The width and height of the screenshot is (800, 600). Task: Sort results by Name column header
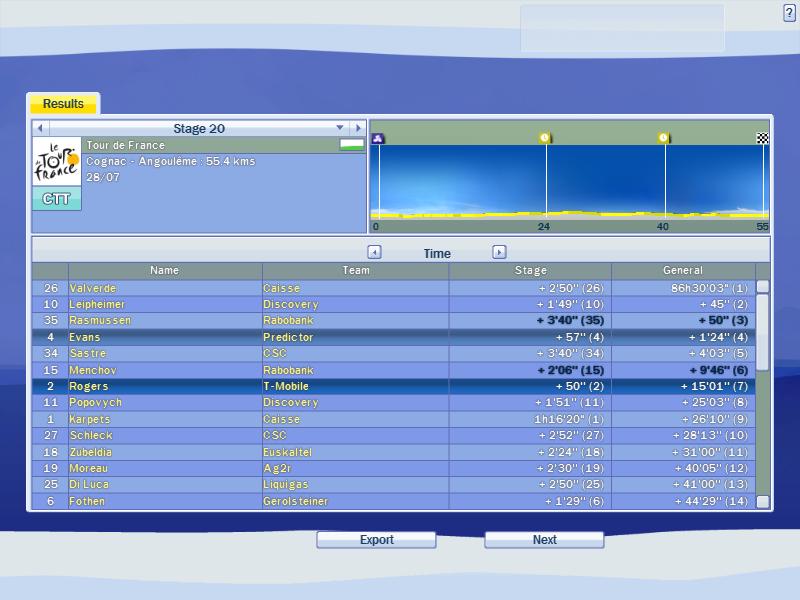[165, 270]
